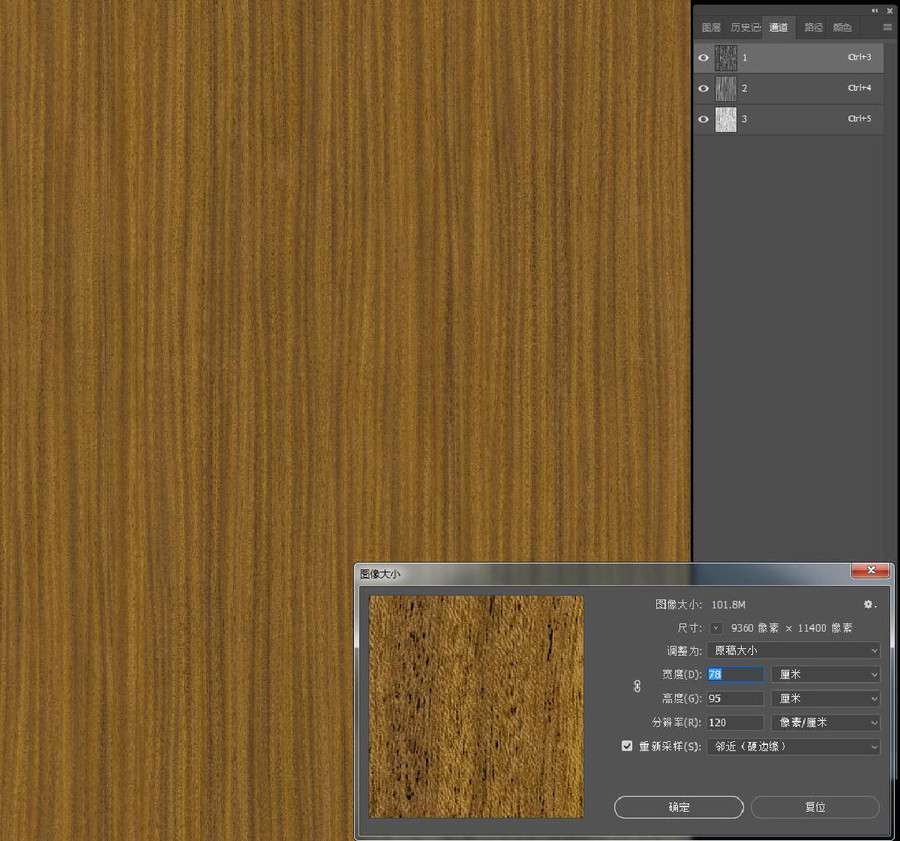The height and width of the screenshot is (841, 900).
Task: Select channel 1 thumbnail
Action: click(726, 57)
